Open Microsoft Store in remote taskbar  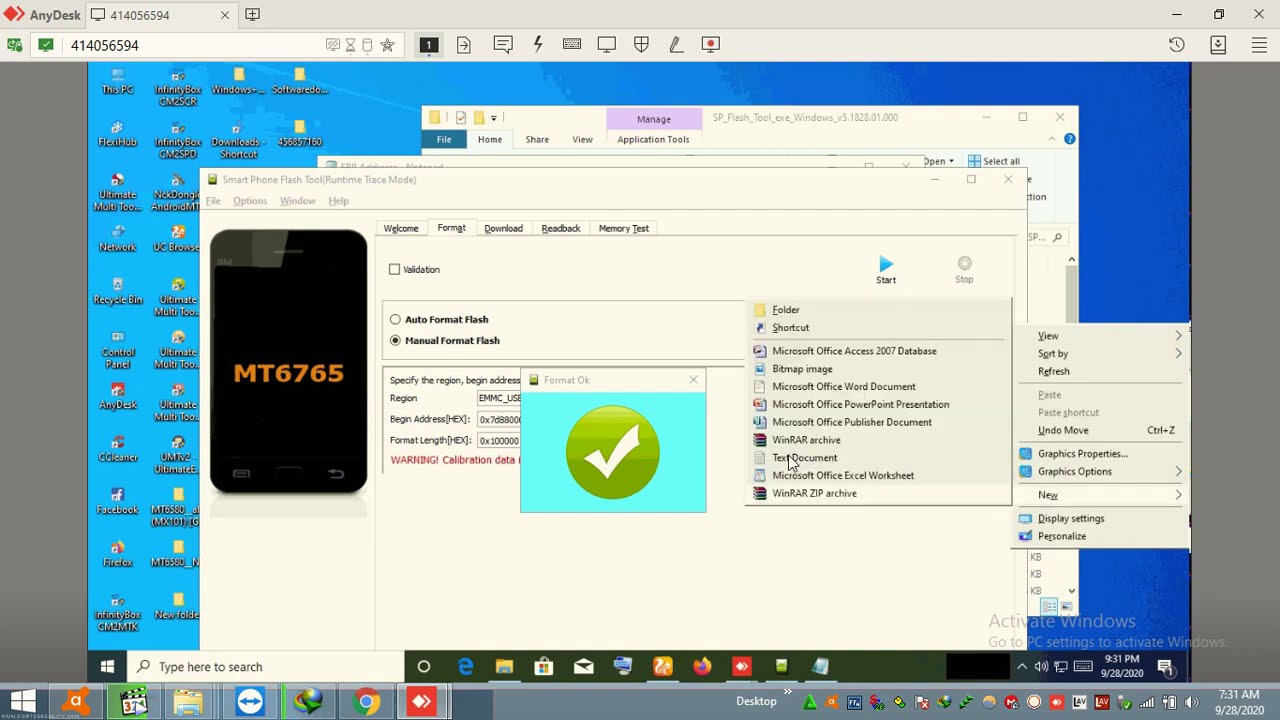coord(544,667)
